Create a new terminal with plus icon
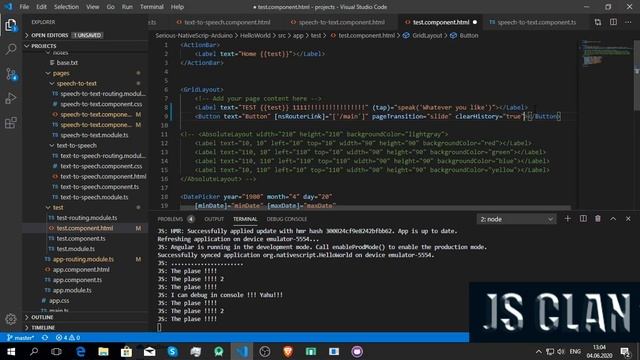640x360 pixels. 567,219
